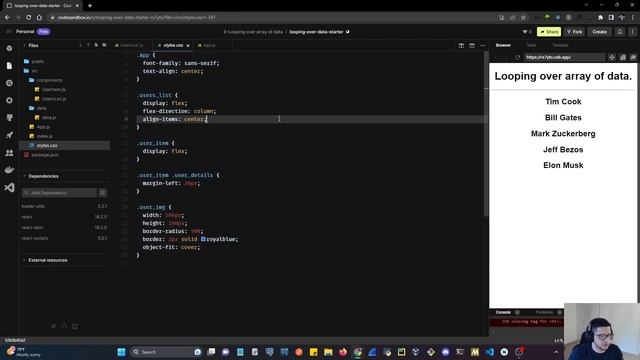Click the Personal workspace label
Image resolution: width=640 pixels, height=360 pixels.
(x=25, y=31)
